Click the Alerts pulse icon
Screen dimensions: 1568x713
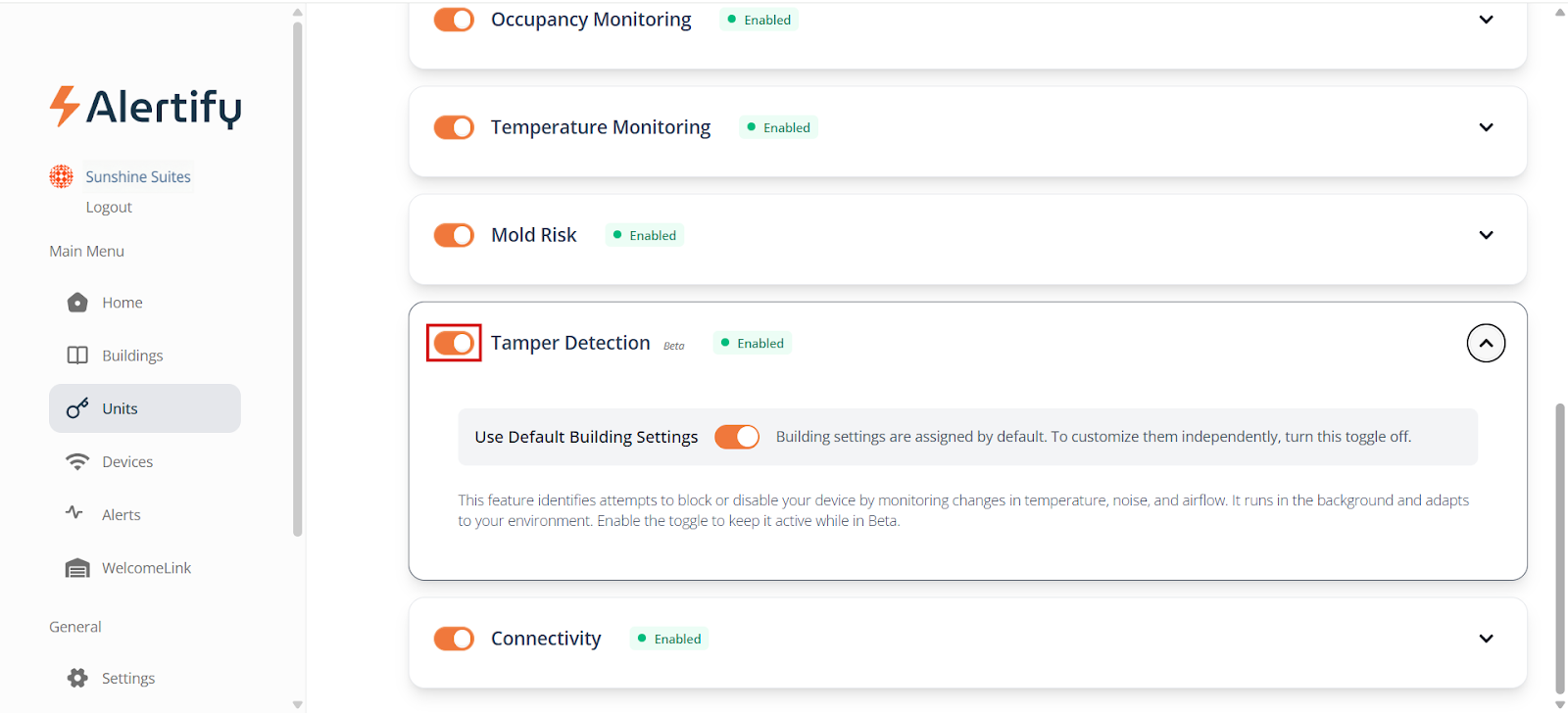point(74,512)
